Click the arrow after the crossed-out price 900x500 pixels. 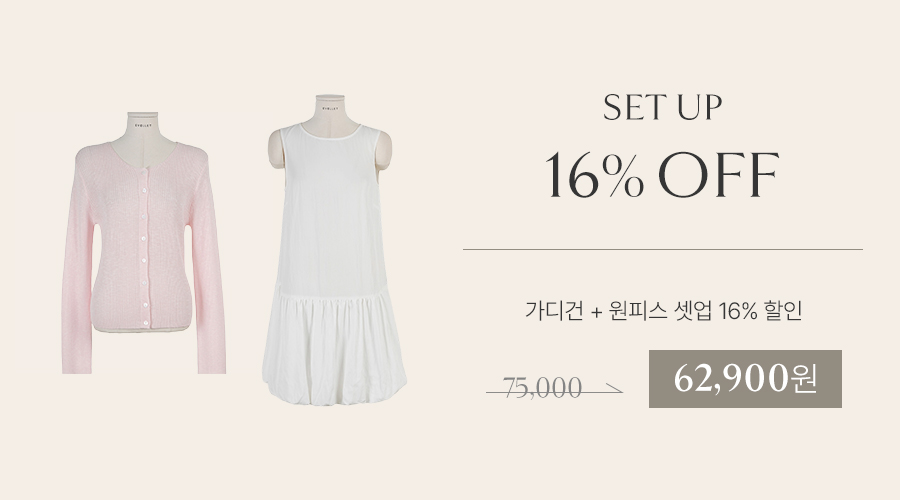tap(613, 390)
